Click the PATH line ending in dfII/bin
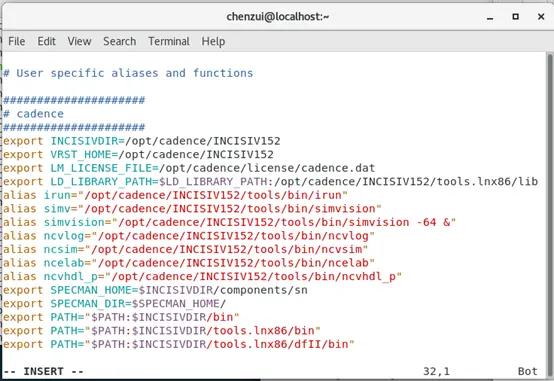This screenshot has height=381, width=554. pos(179,344)
